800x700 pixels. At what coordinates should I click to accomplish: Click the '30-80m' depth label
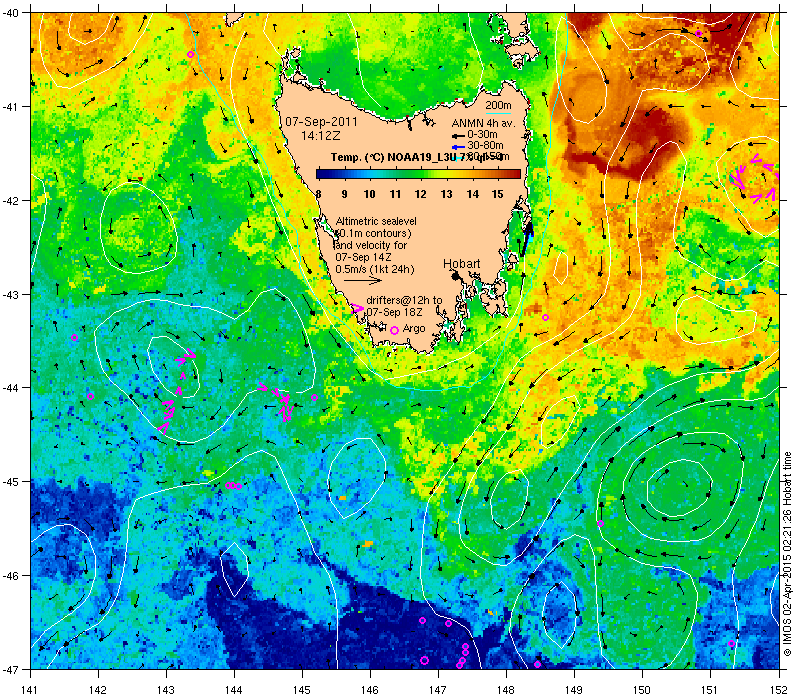click(x=485, y=146)
